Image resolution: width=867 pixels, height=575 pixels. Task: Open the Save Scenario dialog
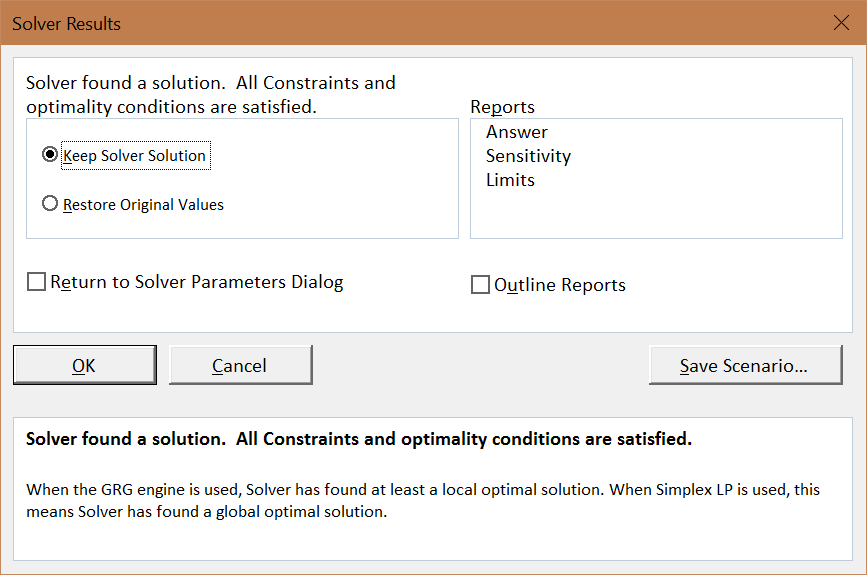click(x=744, y=365)
